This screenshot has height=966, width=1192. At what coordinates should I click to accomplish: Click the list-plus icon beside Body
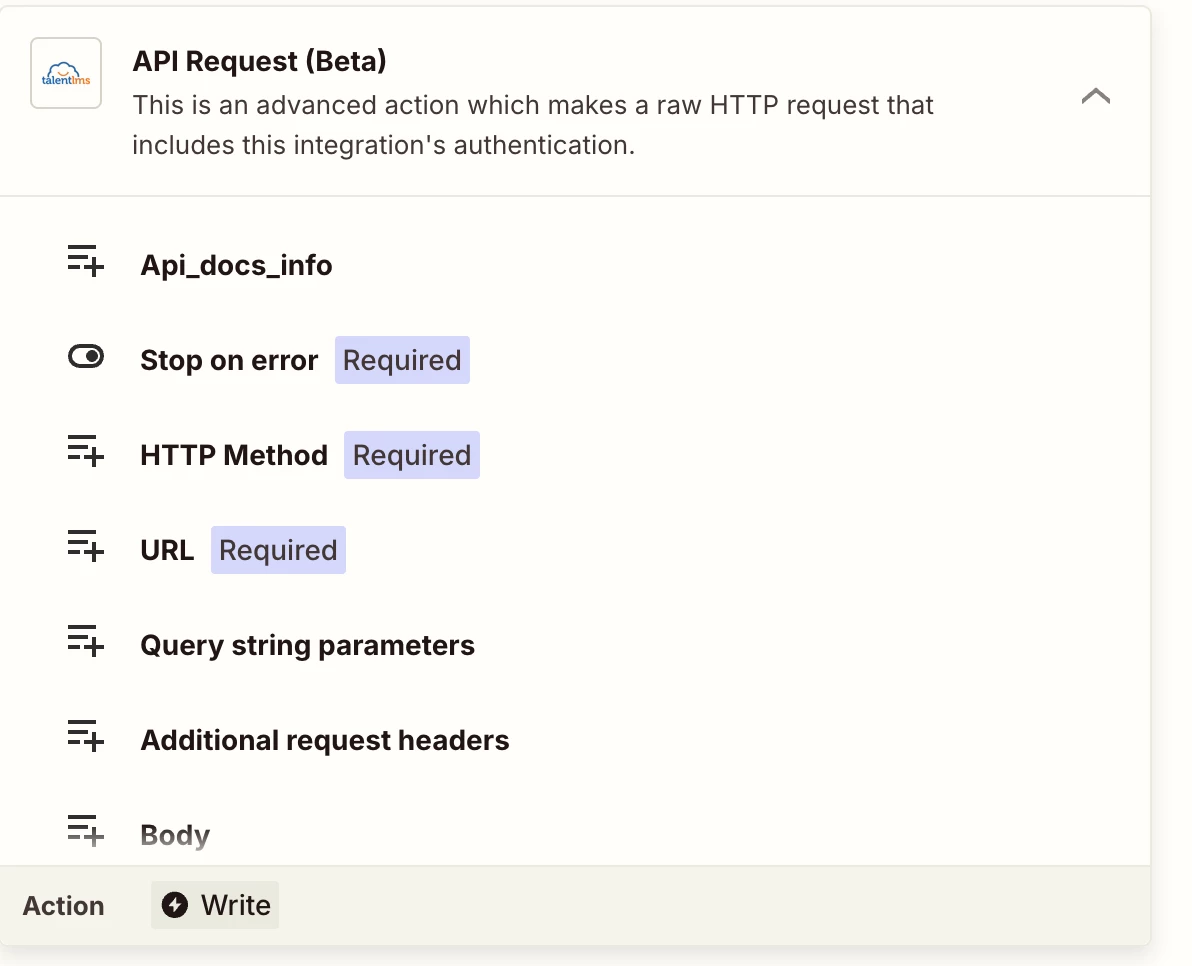click(x=86, y=830)
